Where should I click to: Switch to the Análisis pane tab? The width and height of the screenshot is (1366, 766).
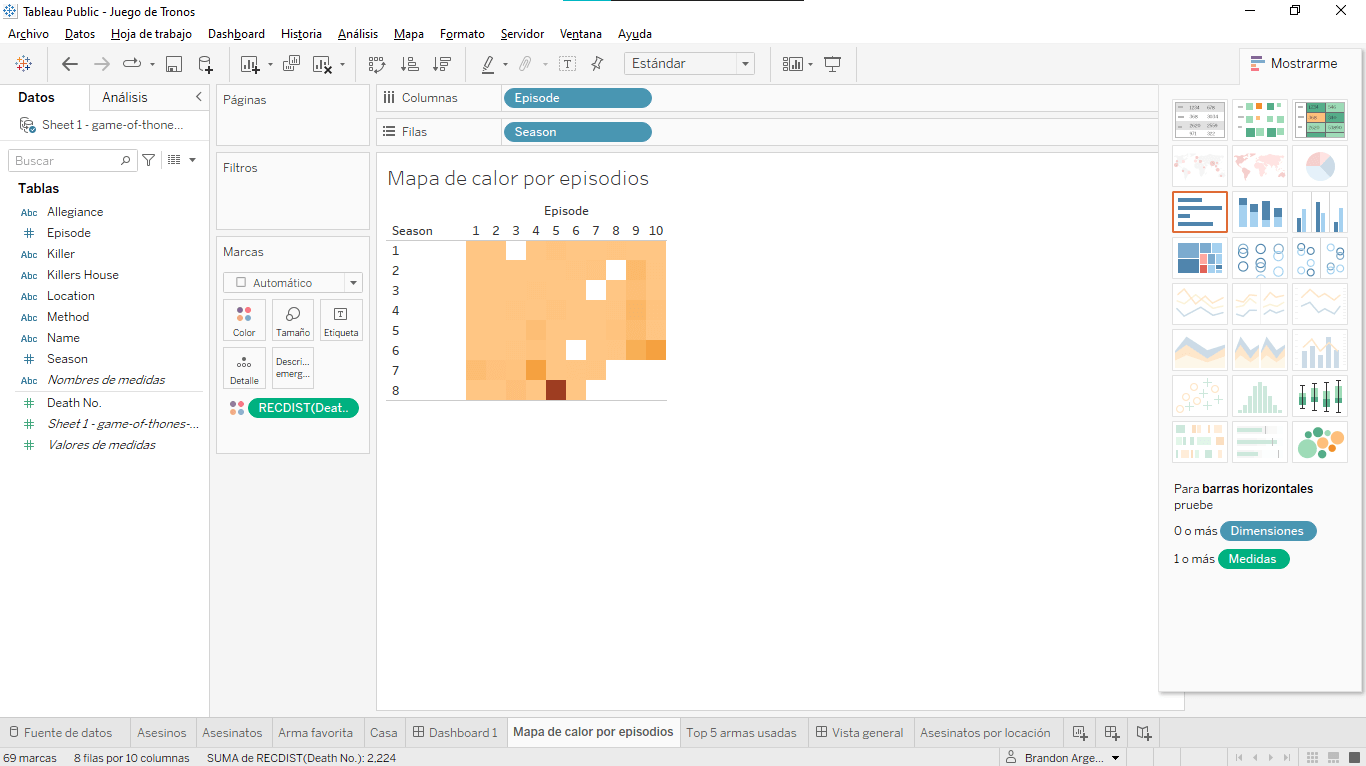point(125,97)
